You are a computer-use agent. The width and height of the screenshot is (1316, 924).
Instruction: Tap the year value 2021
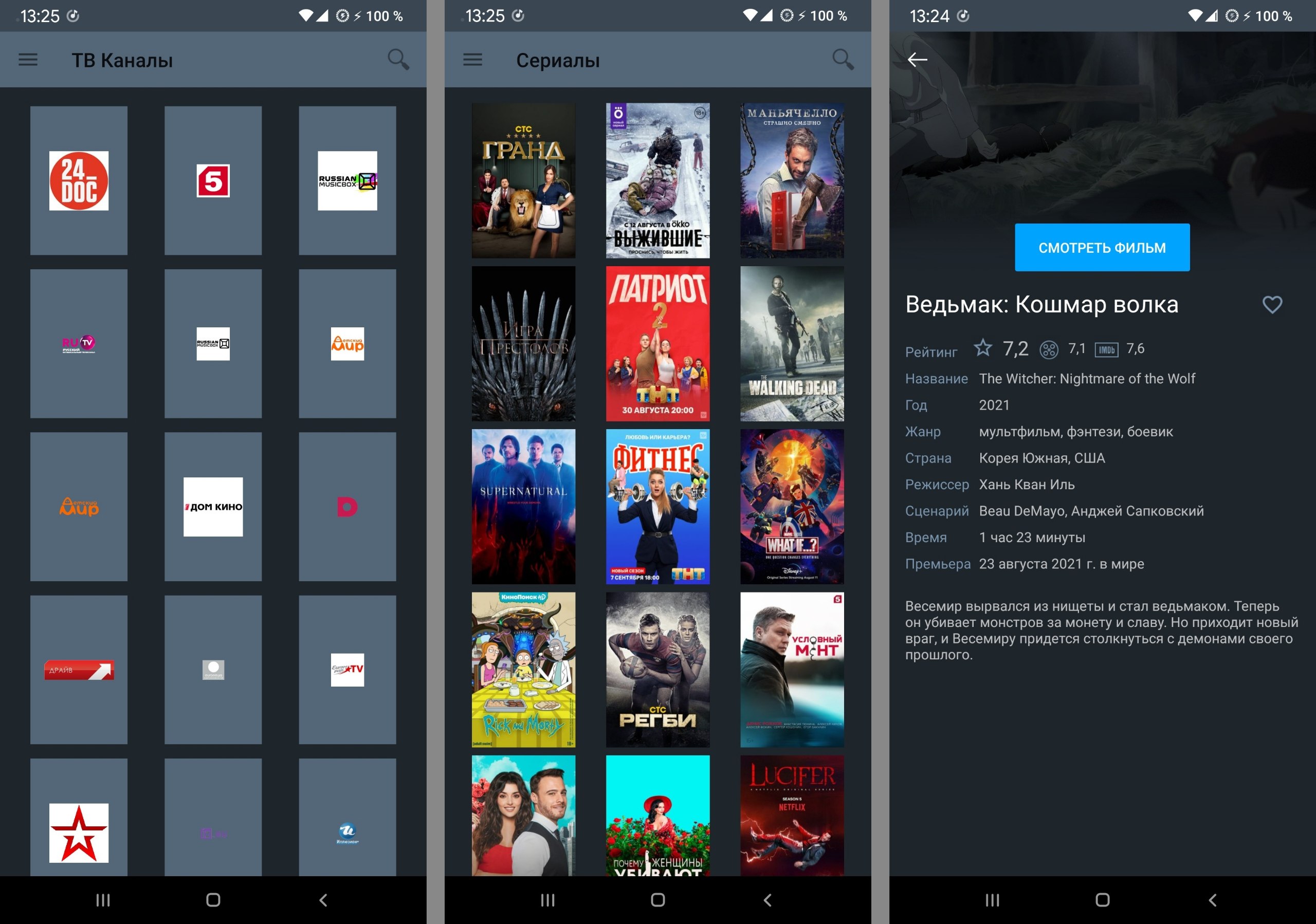tap(994, 405)
